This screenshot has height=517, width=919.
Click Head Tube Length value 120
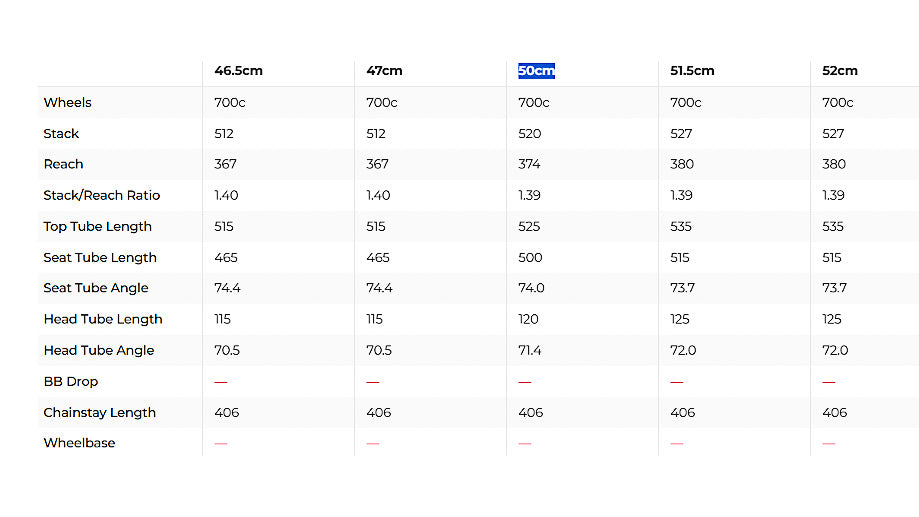coord(528,319)
